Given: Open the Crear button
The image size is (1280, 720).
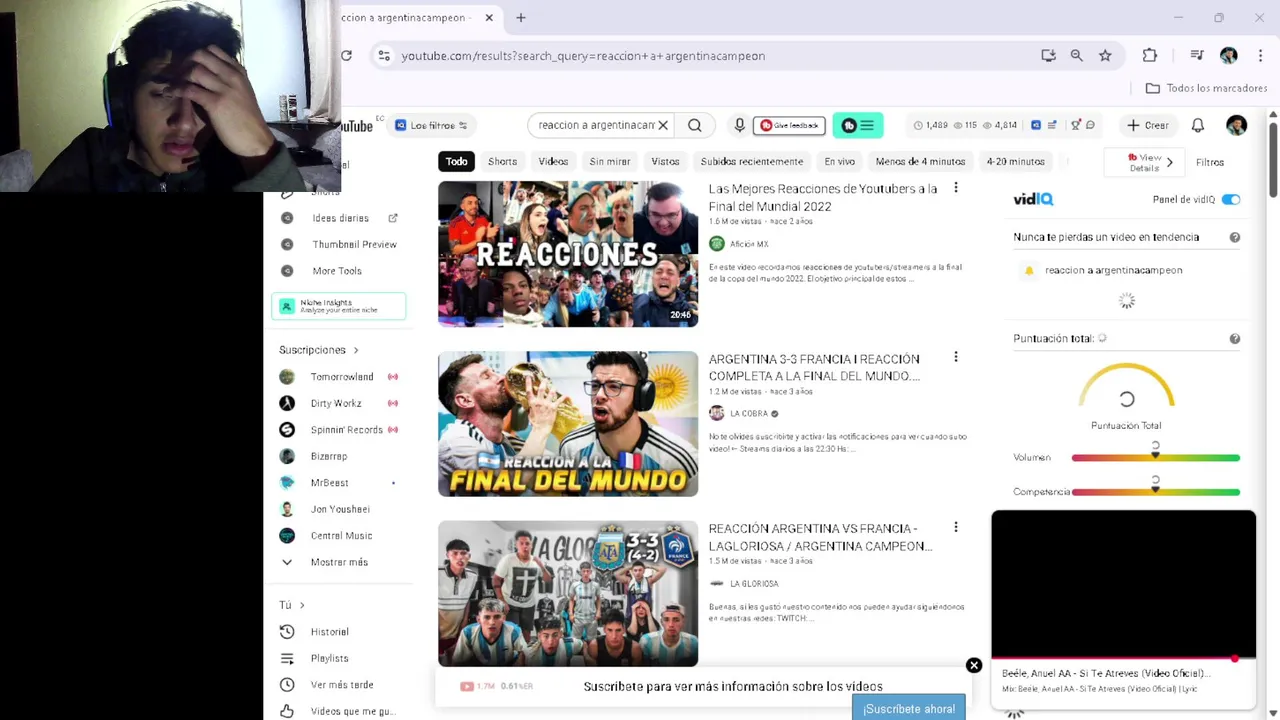Looking at the screenshot, I should point(1147,125).
